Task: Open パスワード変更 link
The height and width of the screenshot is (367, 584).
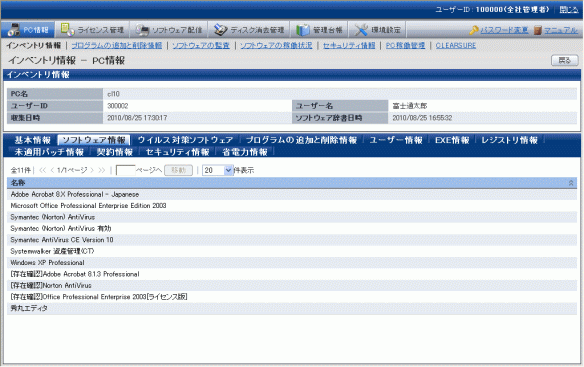Action: click(x=504, y=30)
